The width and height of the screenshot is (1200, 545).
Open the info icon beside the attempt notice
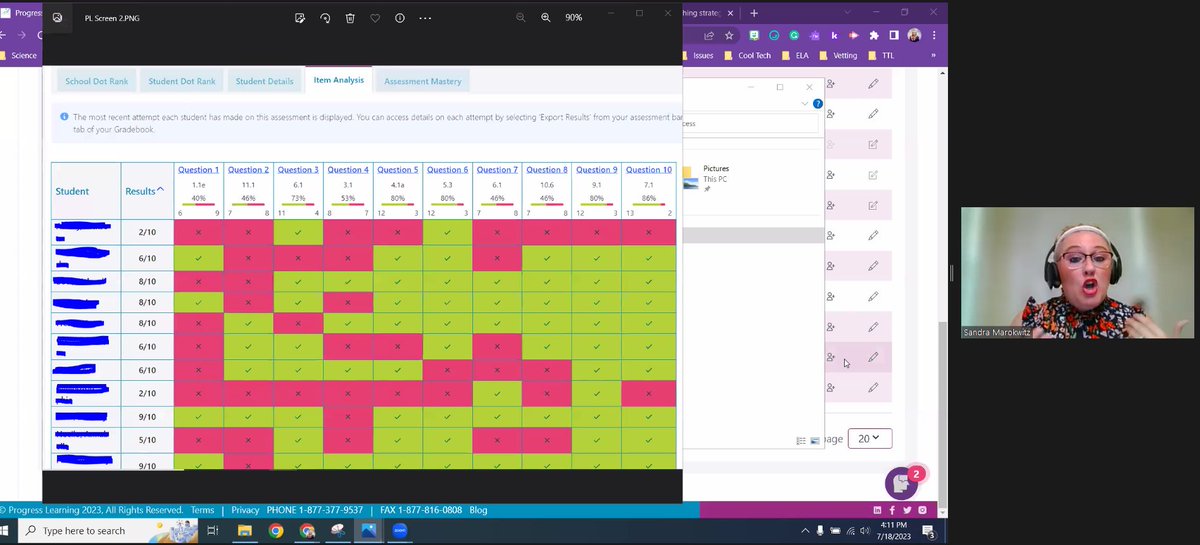pos(64,117)
